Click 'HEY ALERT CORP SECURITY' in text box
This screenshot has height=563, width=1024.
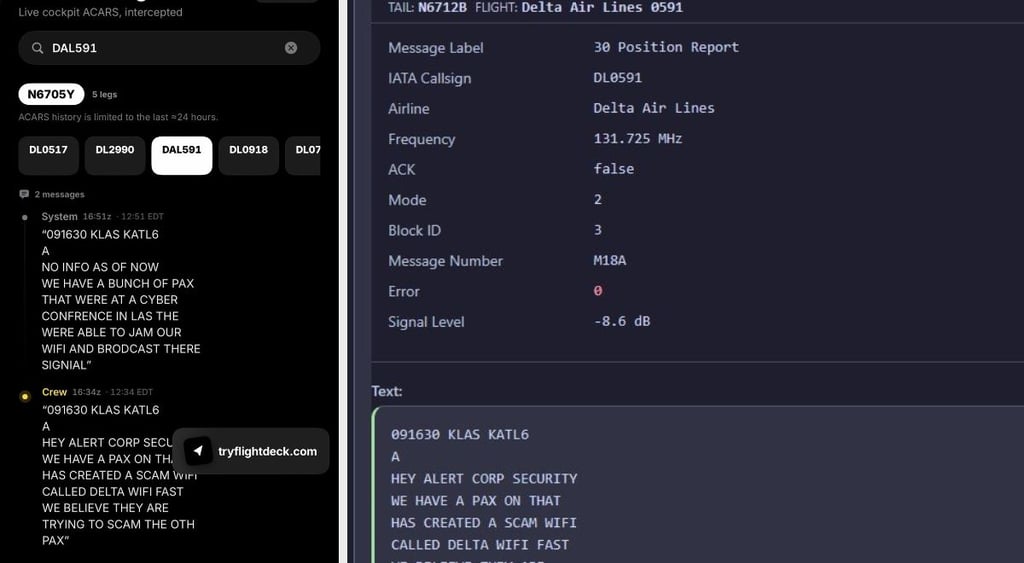484,479
